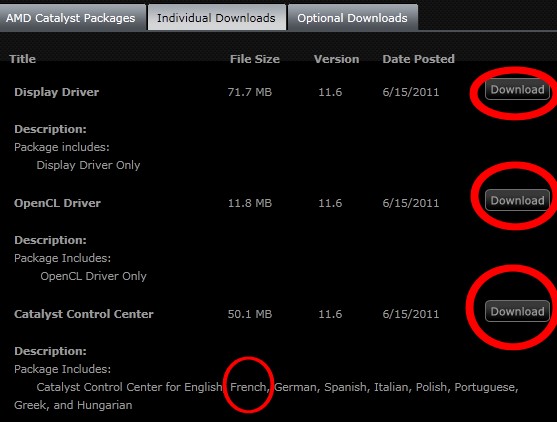Click the File Size column header

pyautogui.click(x=255, y=59)
